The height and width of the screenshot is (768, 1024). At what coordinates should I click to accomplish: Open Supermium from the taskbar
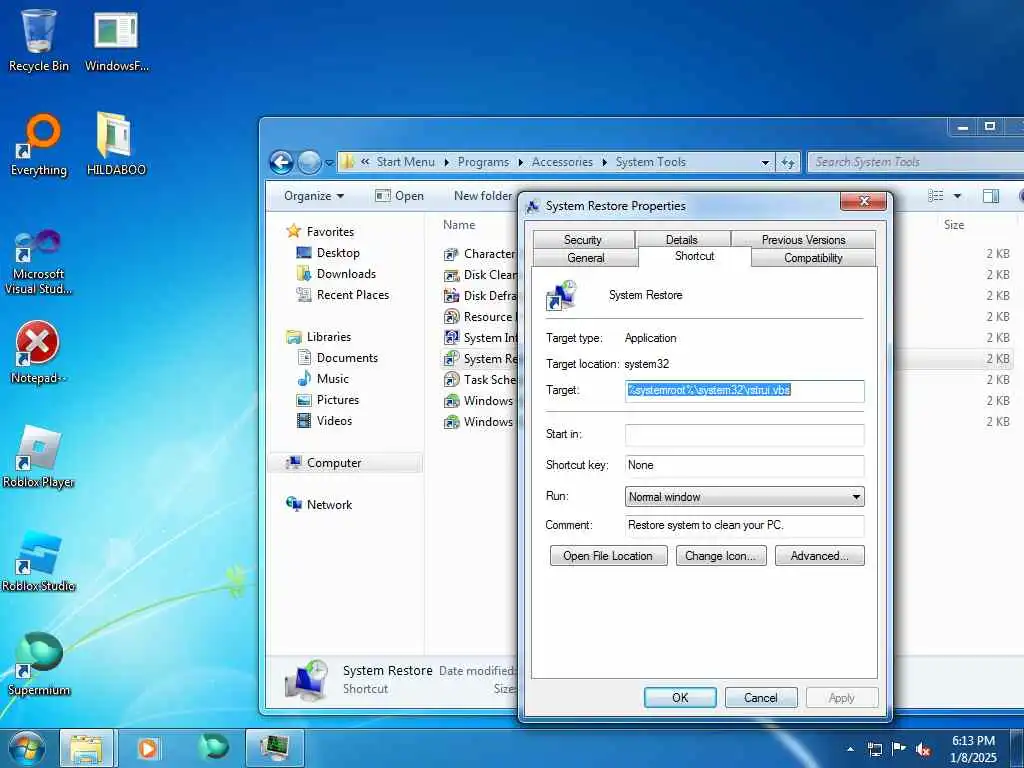tap(214, 748)
